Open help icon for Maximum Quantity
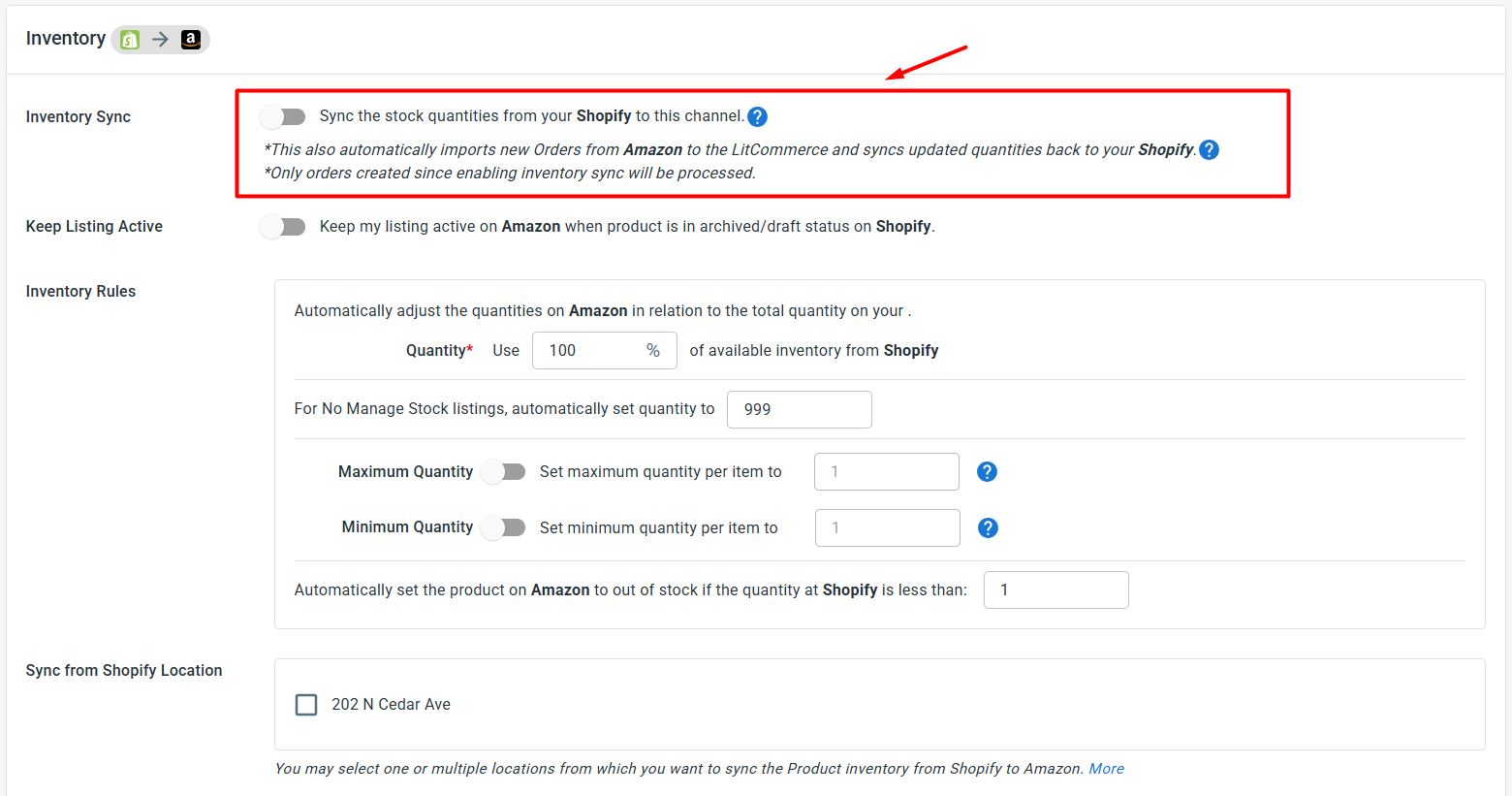The width and height of the screenshot is (1512, 796). (x=987, y=472)
